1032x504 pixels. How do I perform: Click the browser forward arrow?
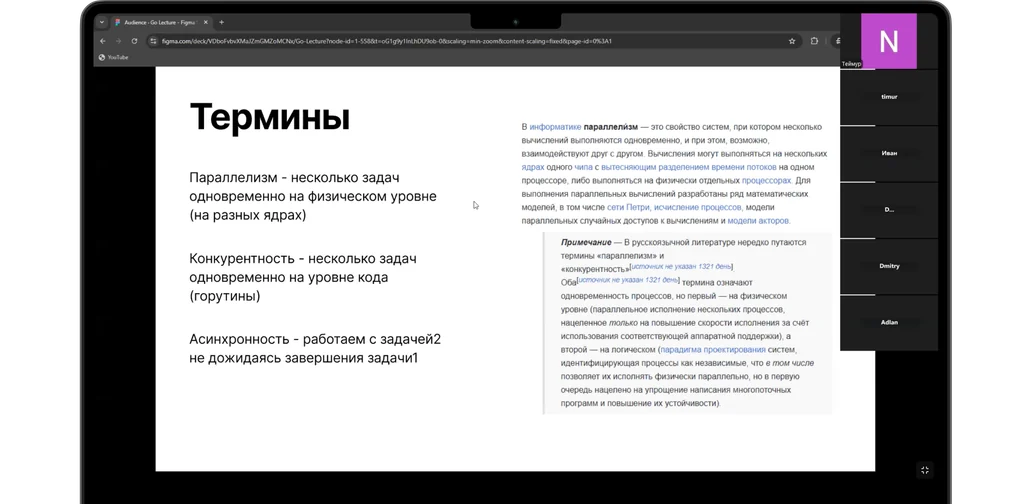(x=118, y=41)
